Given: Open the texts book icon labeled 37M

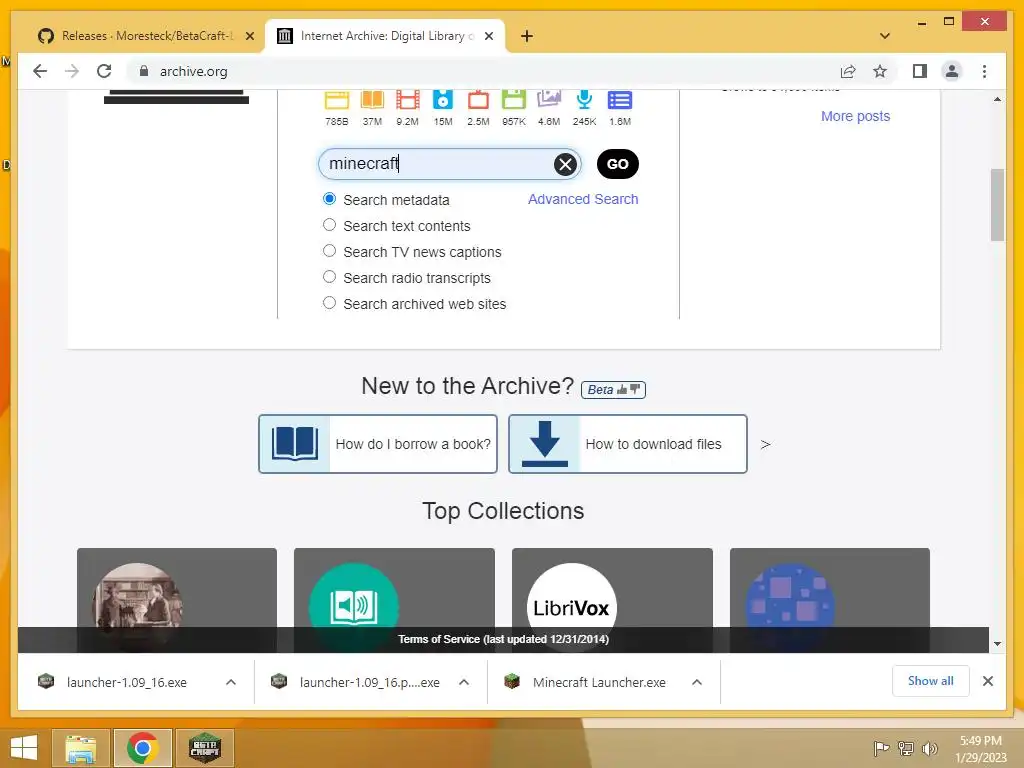Looking at the screenshot, I should 372,100.
